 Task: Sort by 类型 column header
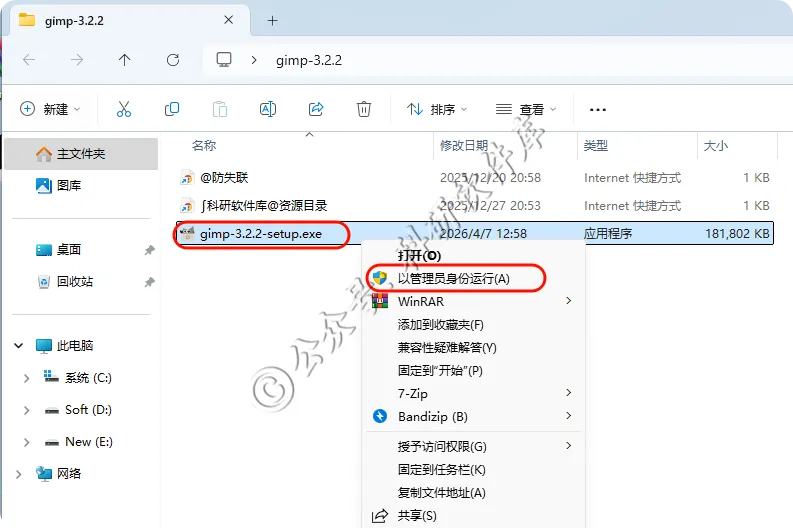[596, 146]
